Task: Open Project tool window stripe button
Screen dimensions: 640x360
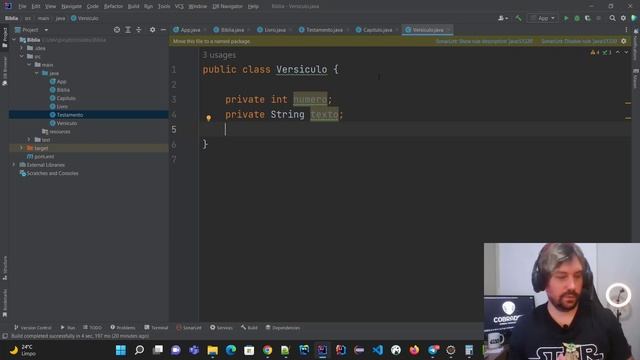Action: pos(4,38)
